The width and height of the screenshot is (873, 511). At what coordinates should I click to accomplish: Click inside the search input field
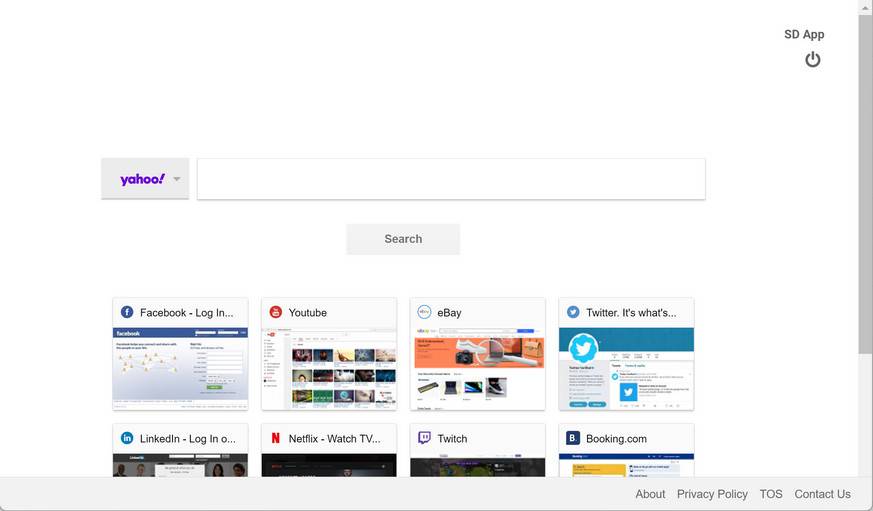451,179
